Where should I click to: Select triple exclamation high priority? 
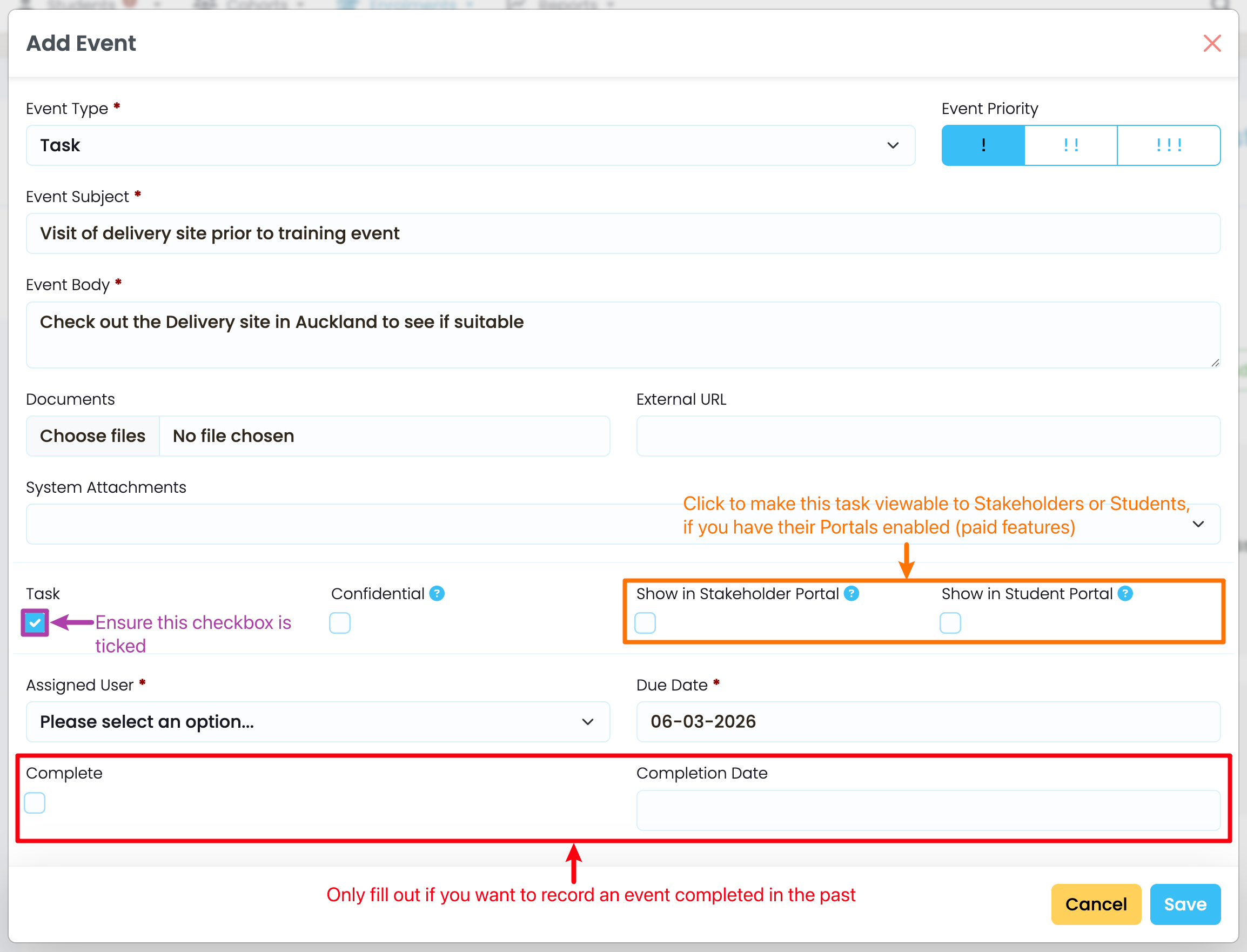pos(1168,145)
